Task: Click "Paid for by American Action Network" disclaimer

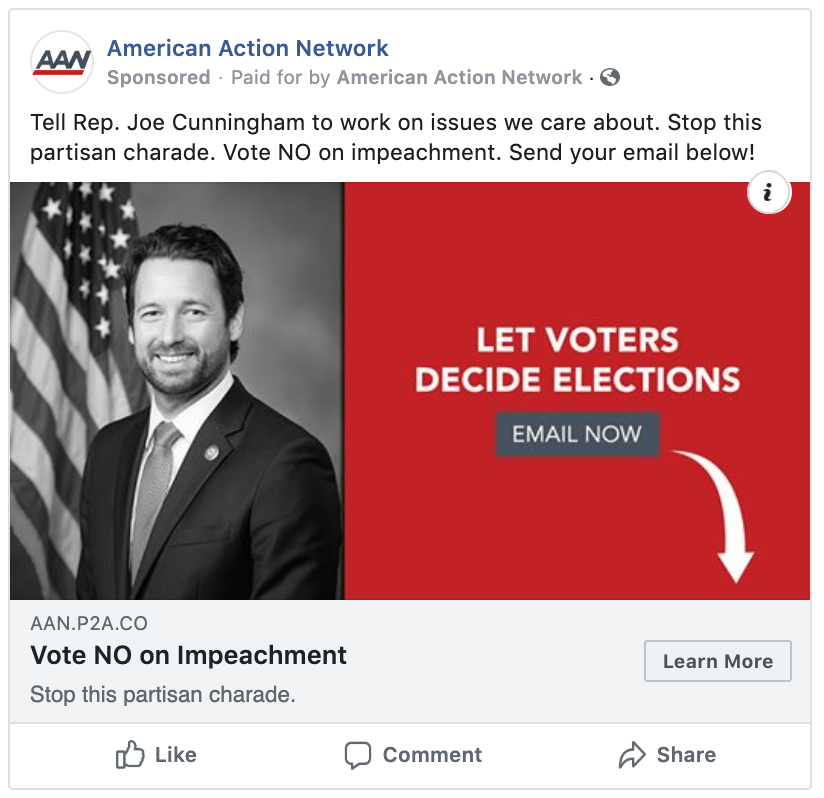Action: click(x=406, y=78)
